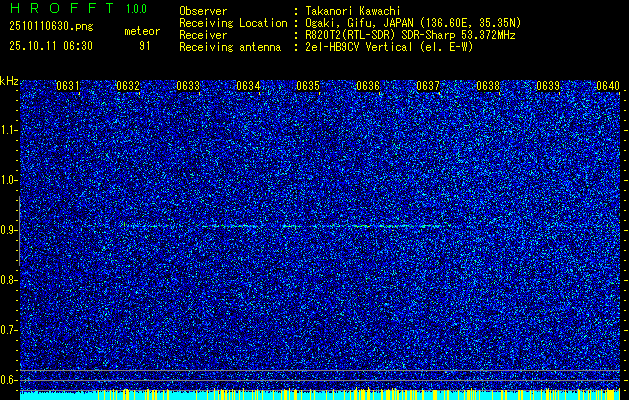The height and width of the screenshot is (400, 629).
Task: Click the bright meteor echo near 0636
Action: click(361, 226)
